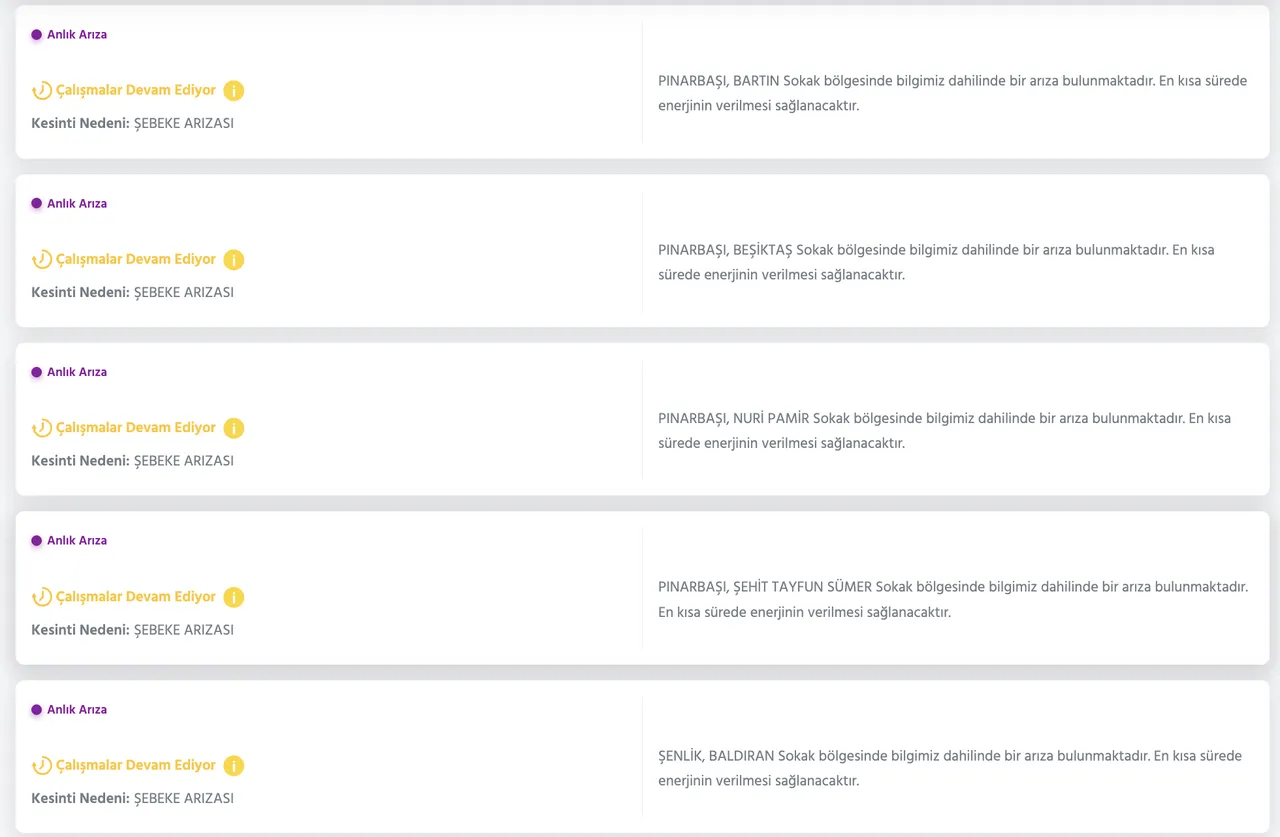Click the info icon in the BARTIN Sokak card
Screen dimensions: 1280x837
pyautogui.click(x=233, y=91)
